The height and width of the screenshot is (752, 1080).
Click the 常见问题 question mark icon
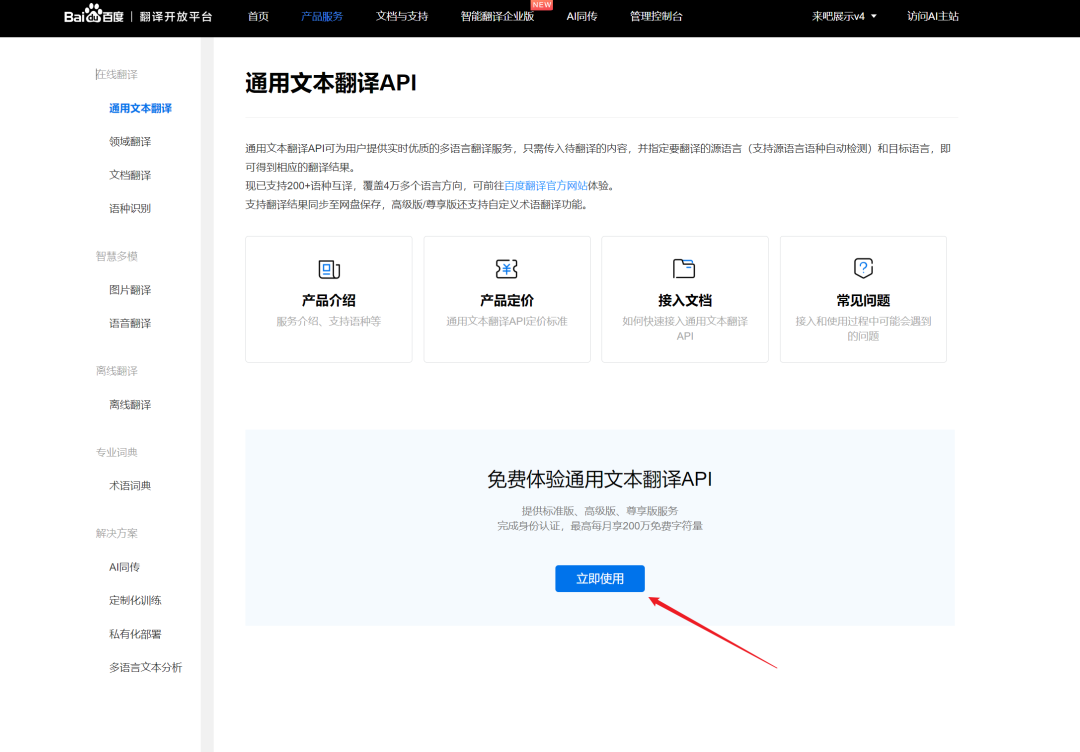tap(863, 268)
